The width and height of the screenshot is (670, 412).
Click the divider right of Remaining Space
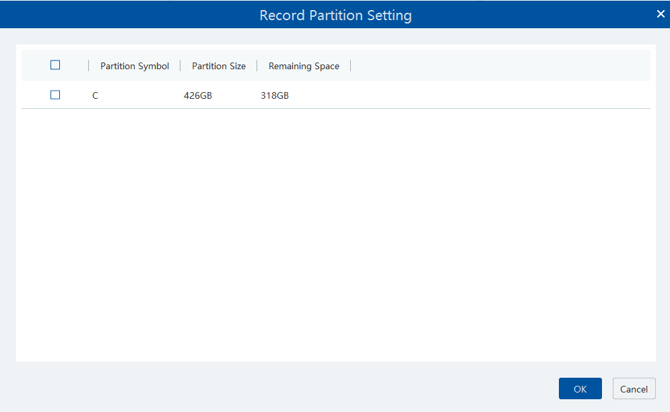tap(350, 66)
